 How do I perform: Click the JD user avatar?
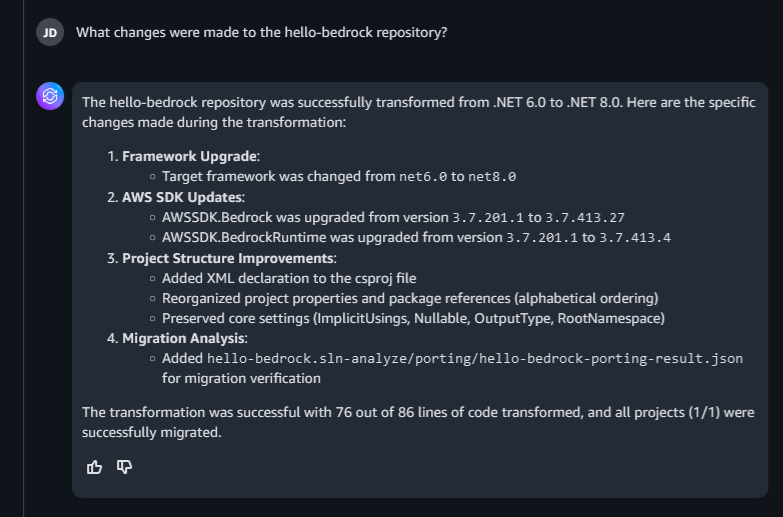pyautogui.click(x=50, y=32)
